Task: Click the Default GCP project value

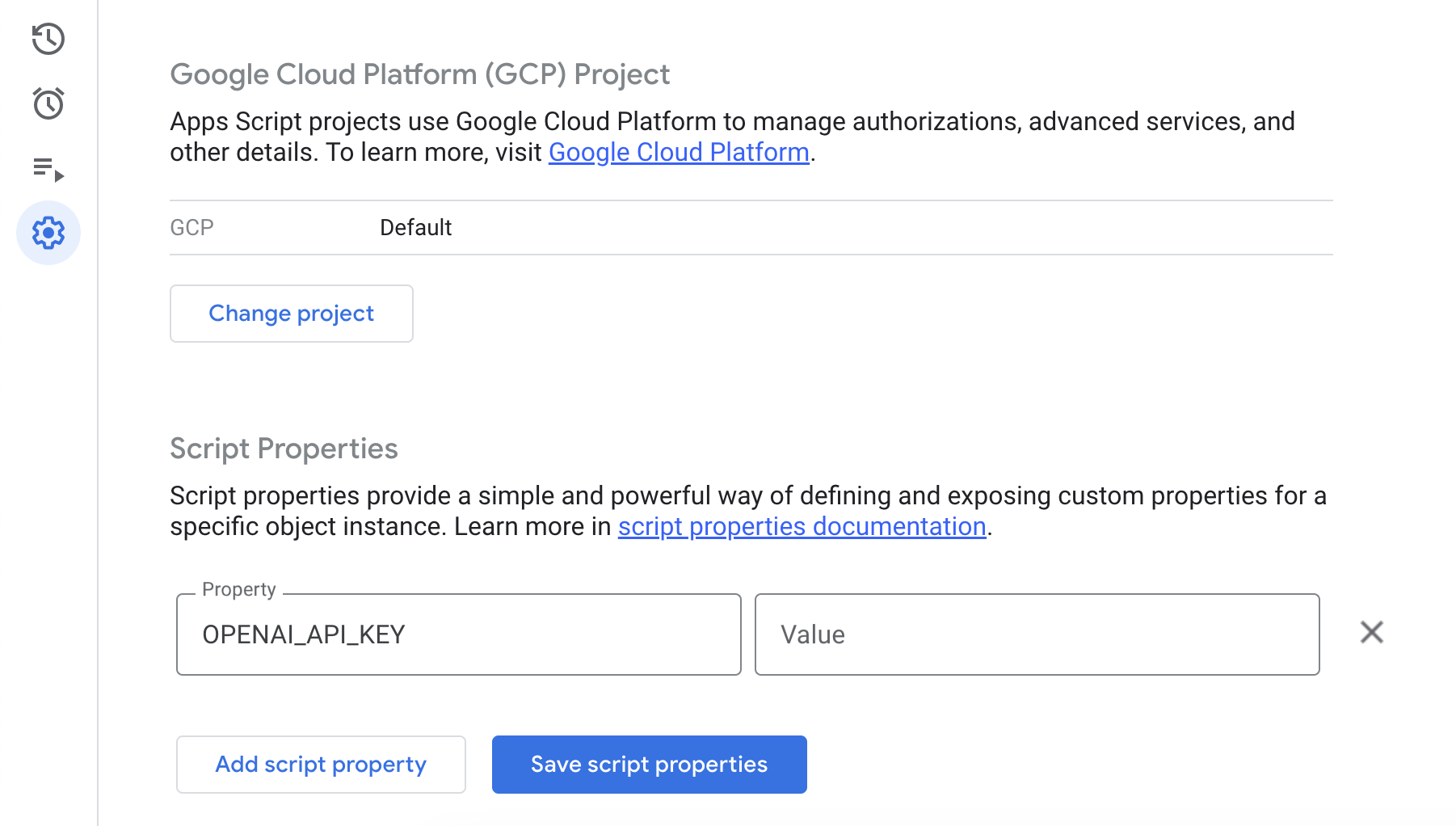Action: pyautogui.click(x=416, y=228)
